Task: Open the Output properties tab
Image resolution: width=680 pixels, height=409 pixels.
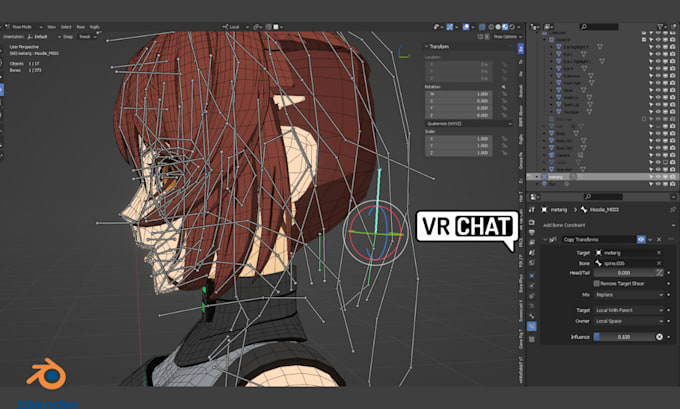Action: click(532, 232)
